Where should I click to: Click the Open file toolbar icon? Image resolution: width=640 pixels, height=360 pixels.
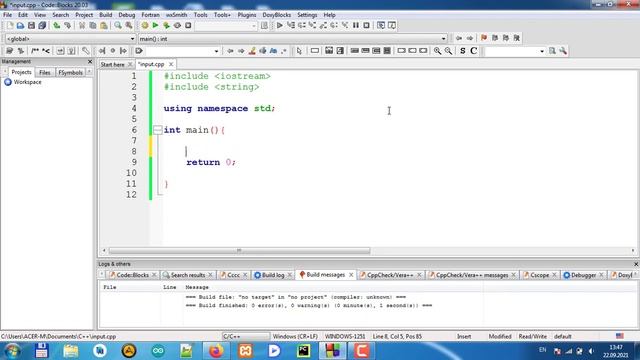coord(20,25)
